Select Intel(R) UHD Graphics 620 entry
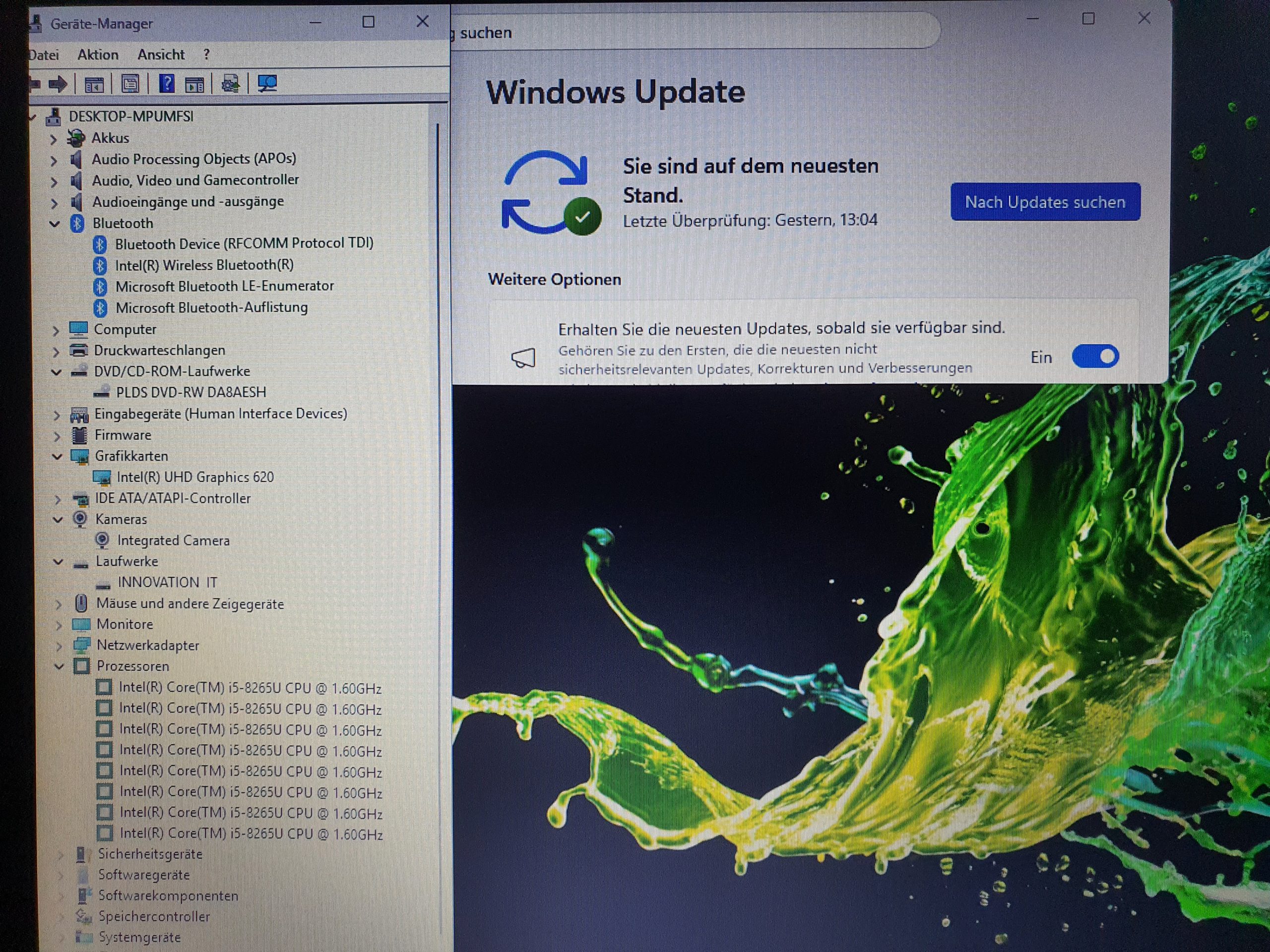The height and width of the screenshot is (952, 1270). click(x=194, y=477)
